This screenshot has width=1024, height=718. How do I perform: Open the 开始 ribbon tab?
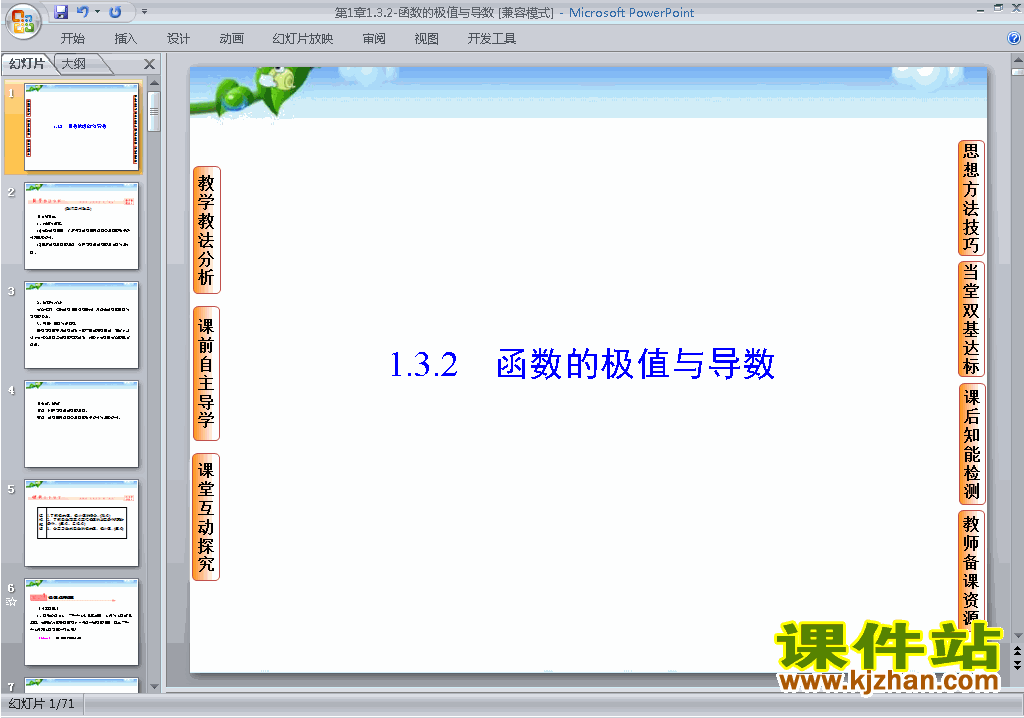72,39
